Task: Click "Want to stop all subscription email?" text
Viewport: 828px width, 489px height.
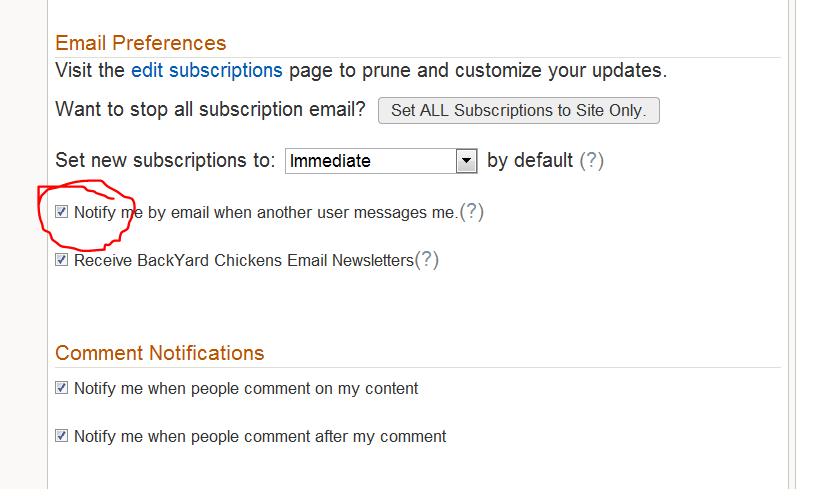Action: [211, 109]
